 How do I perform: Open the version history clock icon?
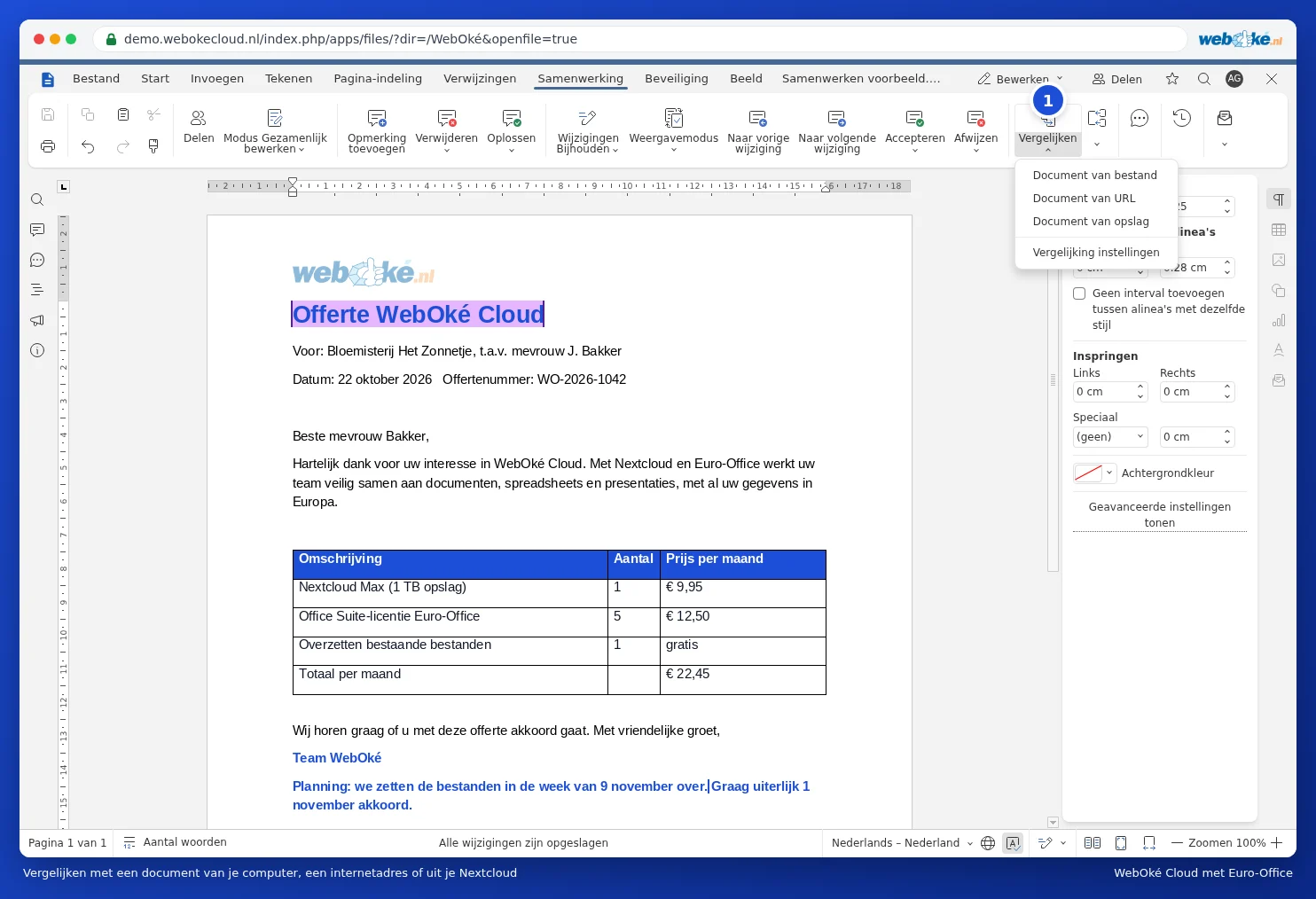[1182, 118]
